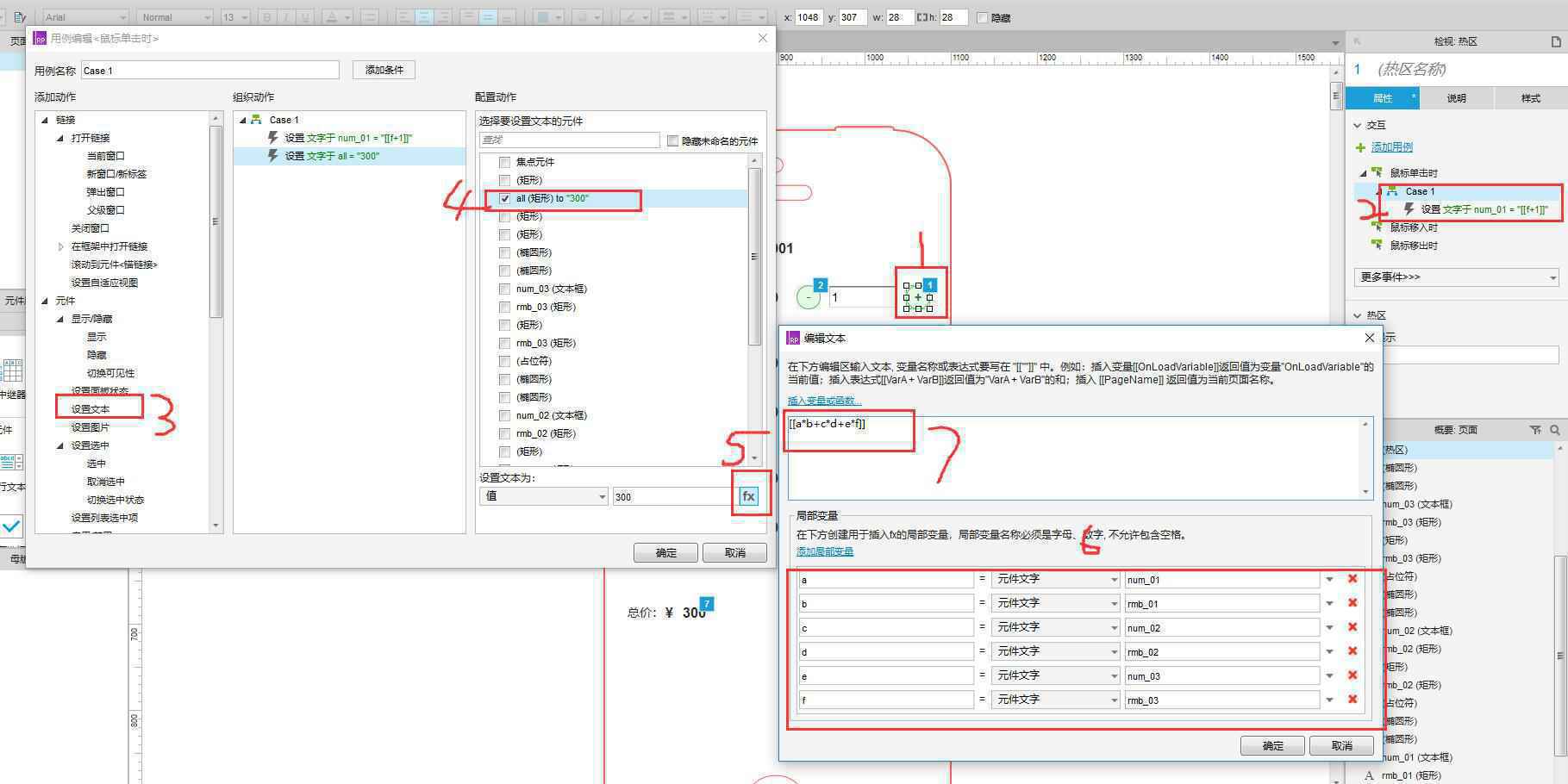Switch to the 说明 tab
Screen dimensions: 1568x784
pyautogui.click(x=1457, y=97)
